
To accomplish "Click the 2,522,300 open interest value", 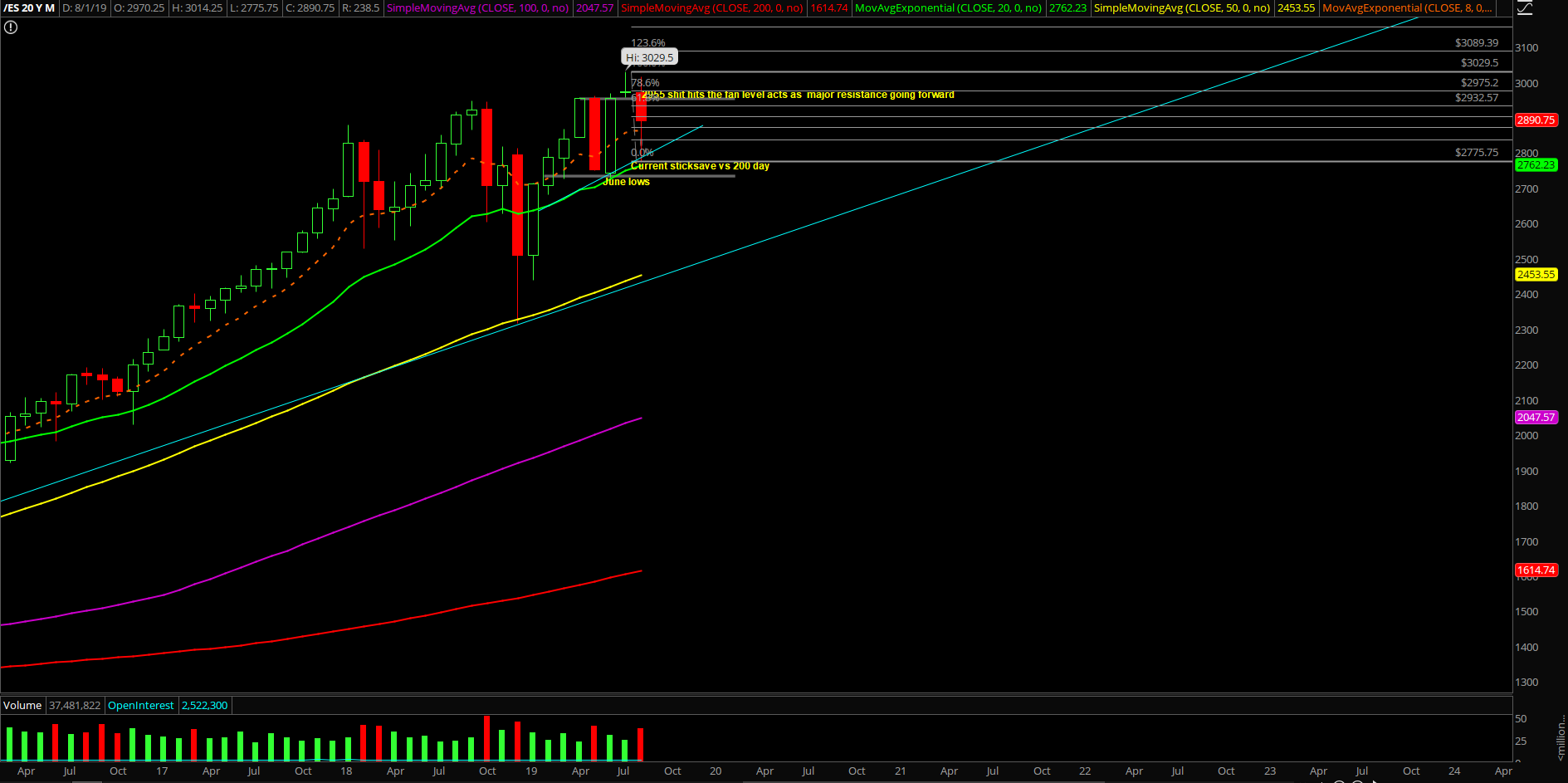I will (205, 705).
